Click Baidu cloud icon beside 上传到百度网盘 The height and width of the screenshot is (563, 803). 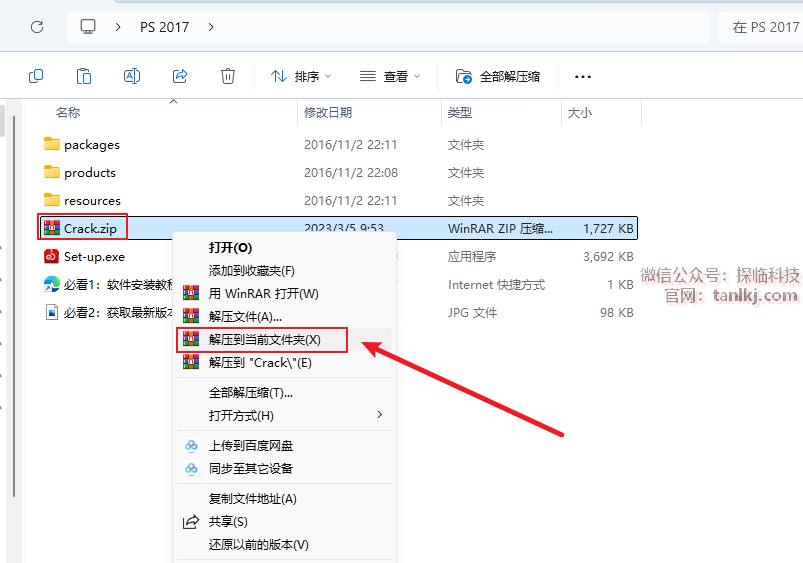191,446
